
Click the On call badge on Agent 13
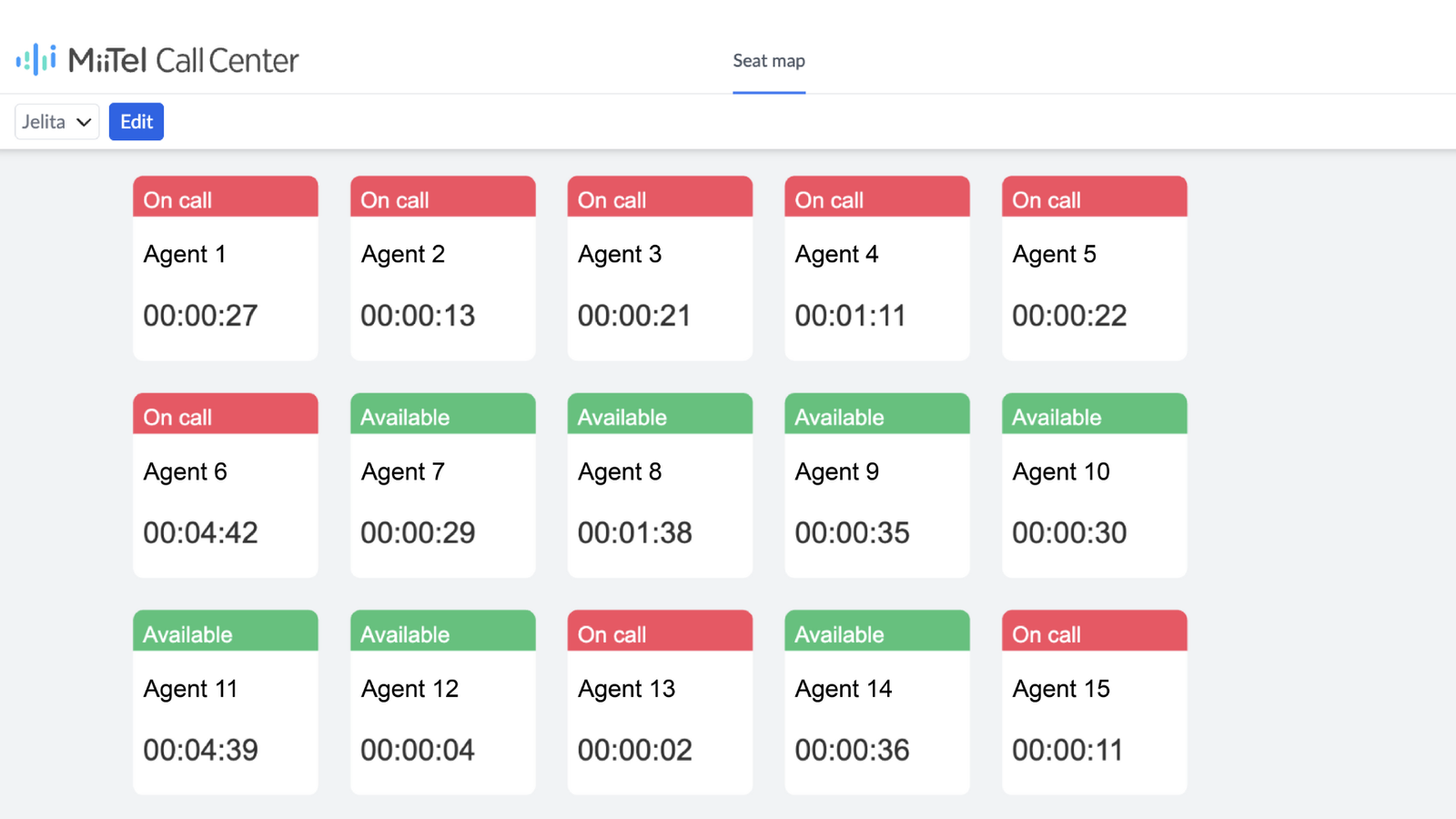click(659, 631)
